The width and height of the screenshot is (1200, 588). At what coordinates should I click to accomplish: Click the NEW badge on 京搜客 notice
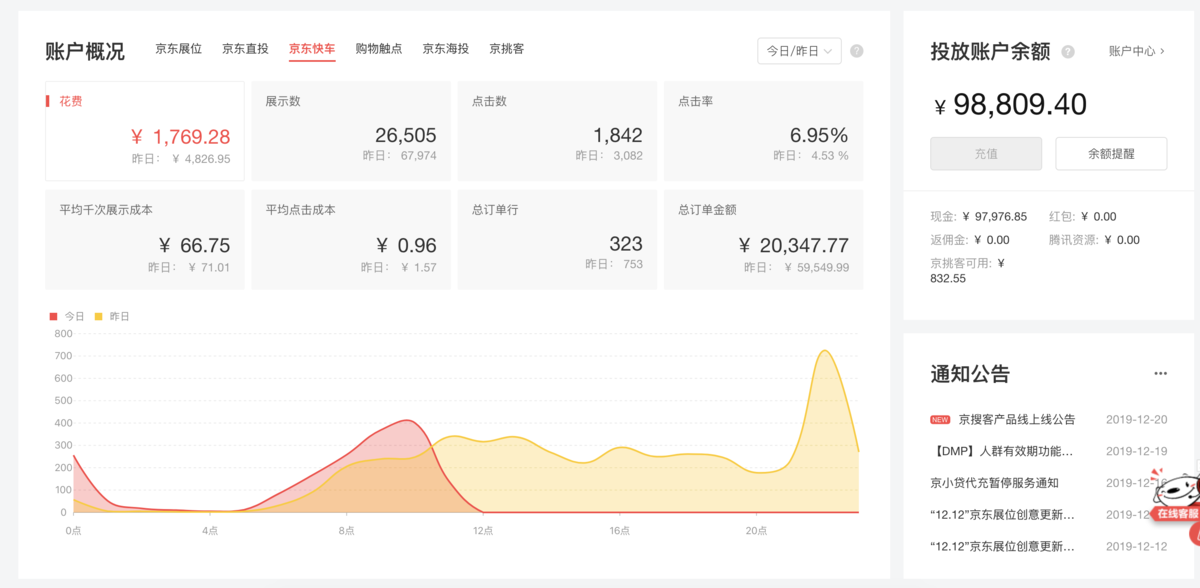coord(940,420)
